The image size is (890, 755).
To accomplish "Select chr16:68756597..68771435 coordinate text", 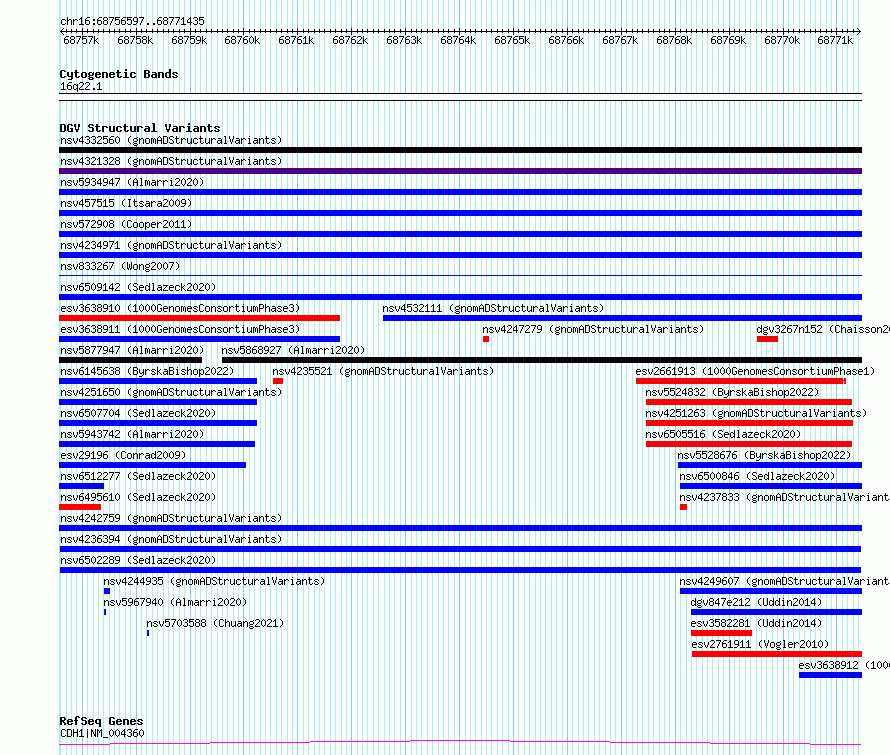I will pyautogui.click(x=132, y=21).
